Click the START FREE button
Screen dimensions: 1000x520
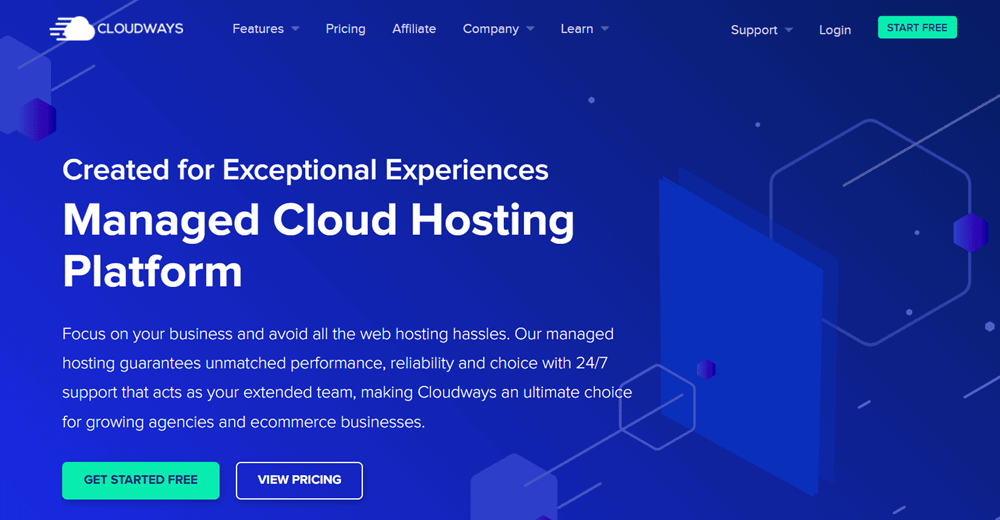click(917, 27)
